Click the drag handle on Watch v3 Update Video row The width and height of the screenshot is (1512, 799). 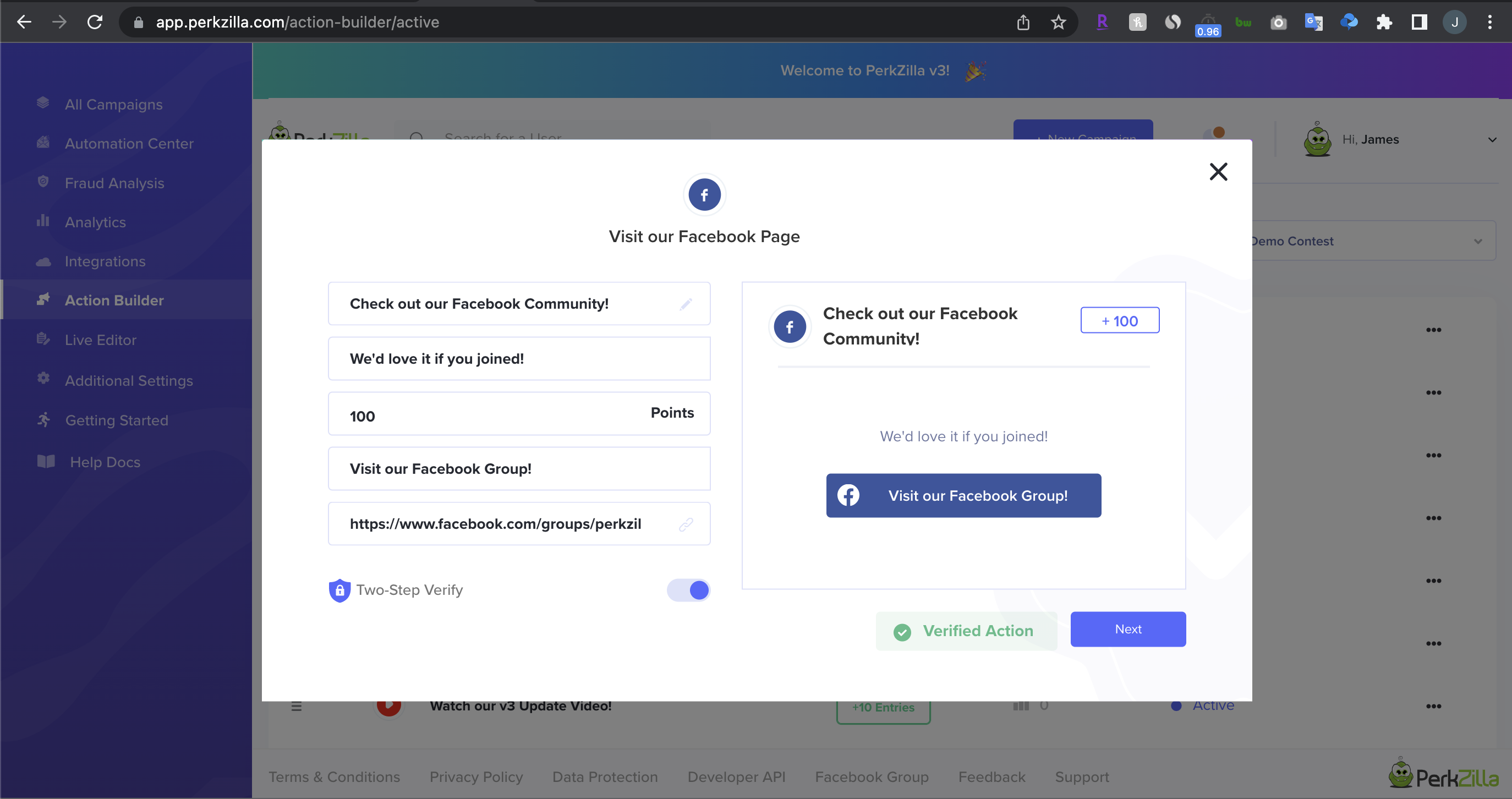pos(297,706)
